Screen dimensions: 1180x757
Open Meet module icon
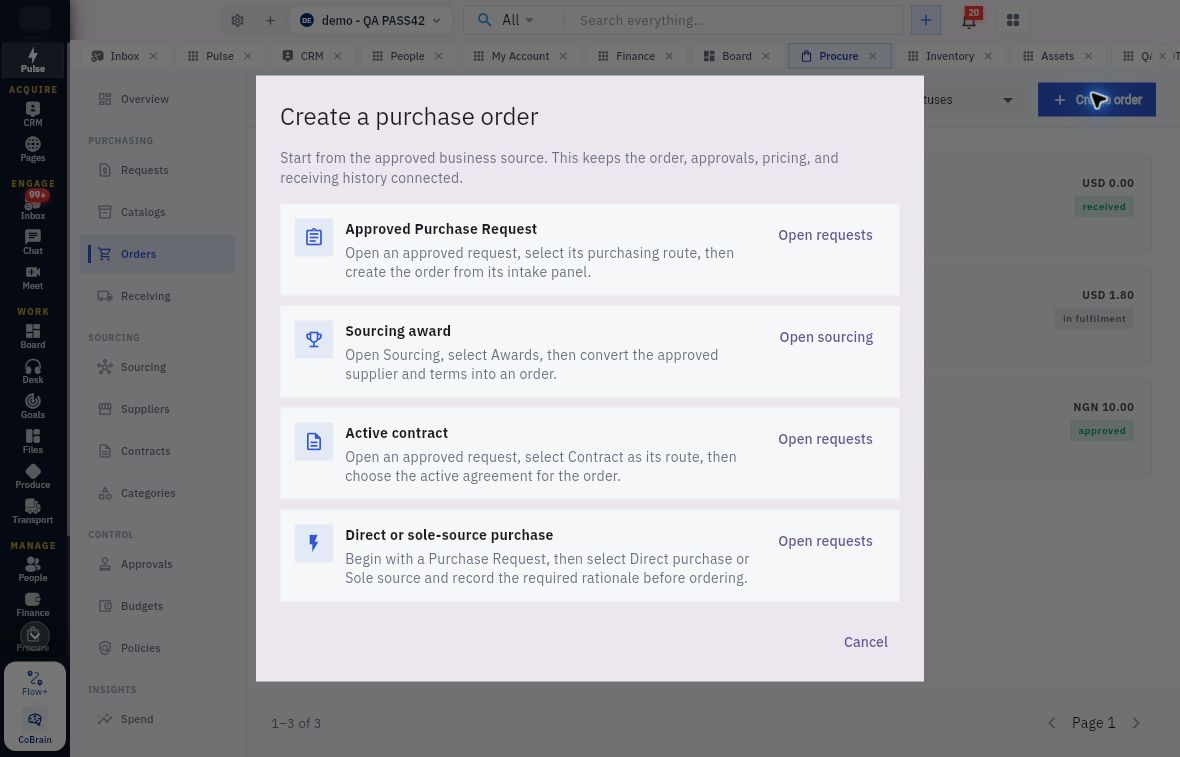[32, 277]
